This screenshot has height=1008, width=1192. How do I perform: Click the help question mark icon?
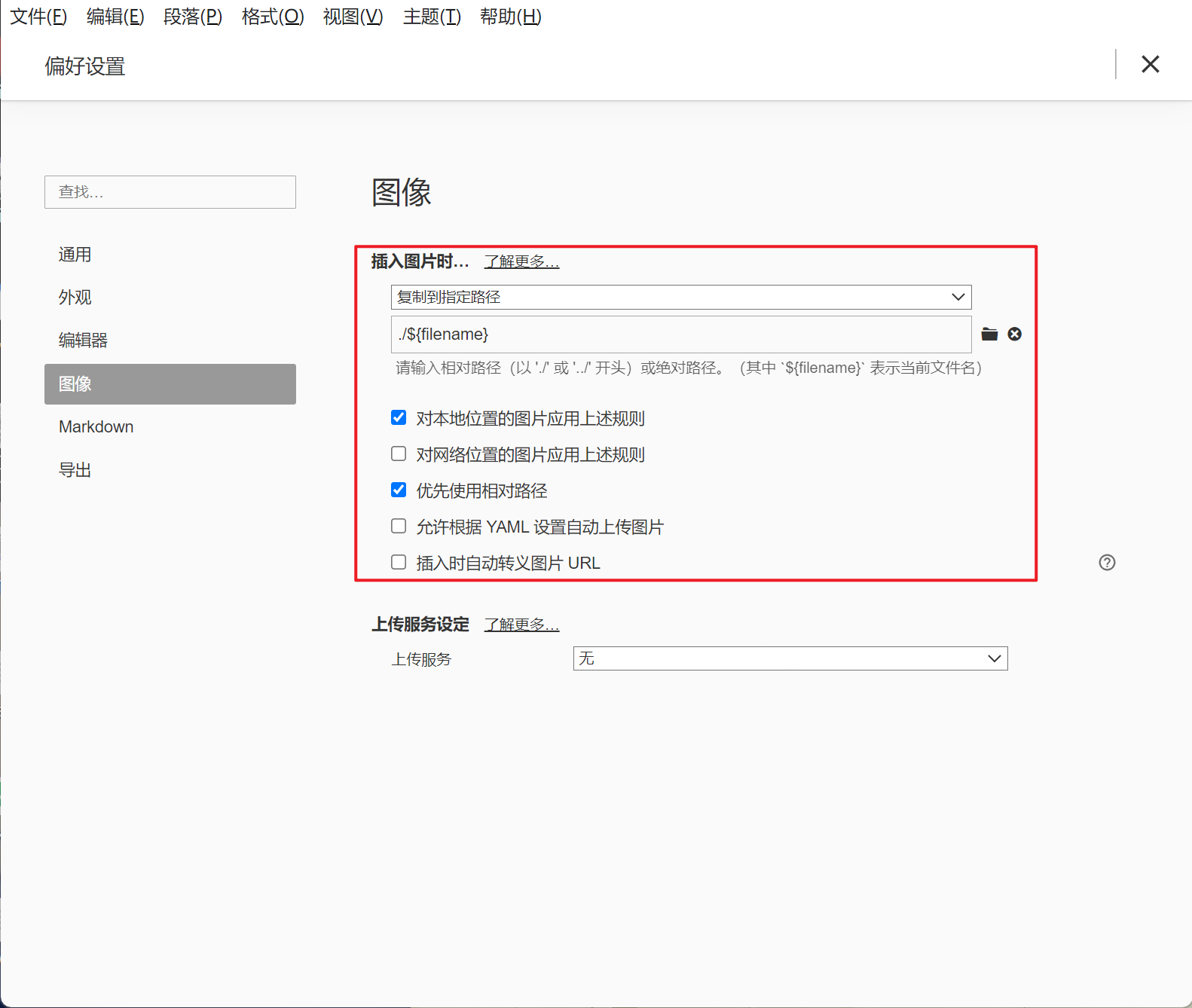tap(1107, 562)
